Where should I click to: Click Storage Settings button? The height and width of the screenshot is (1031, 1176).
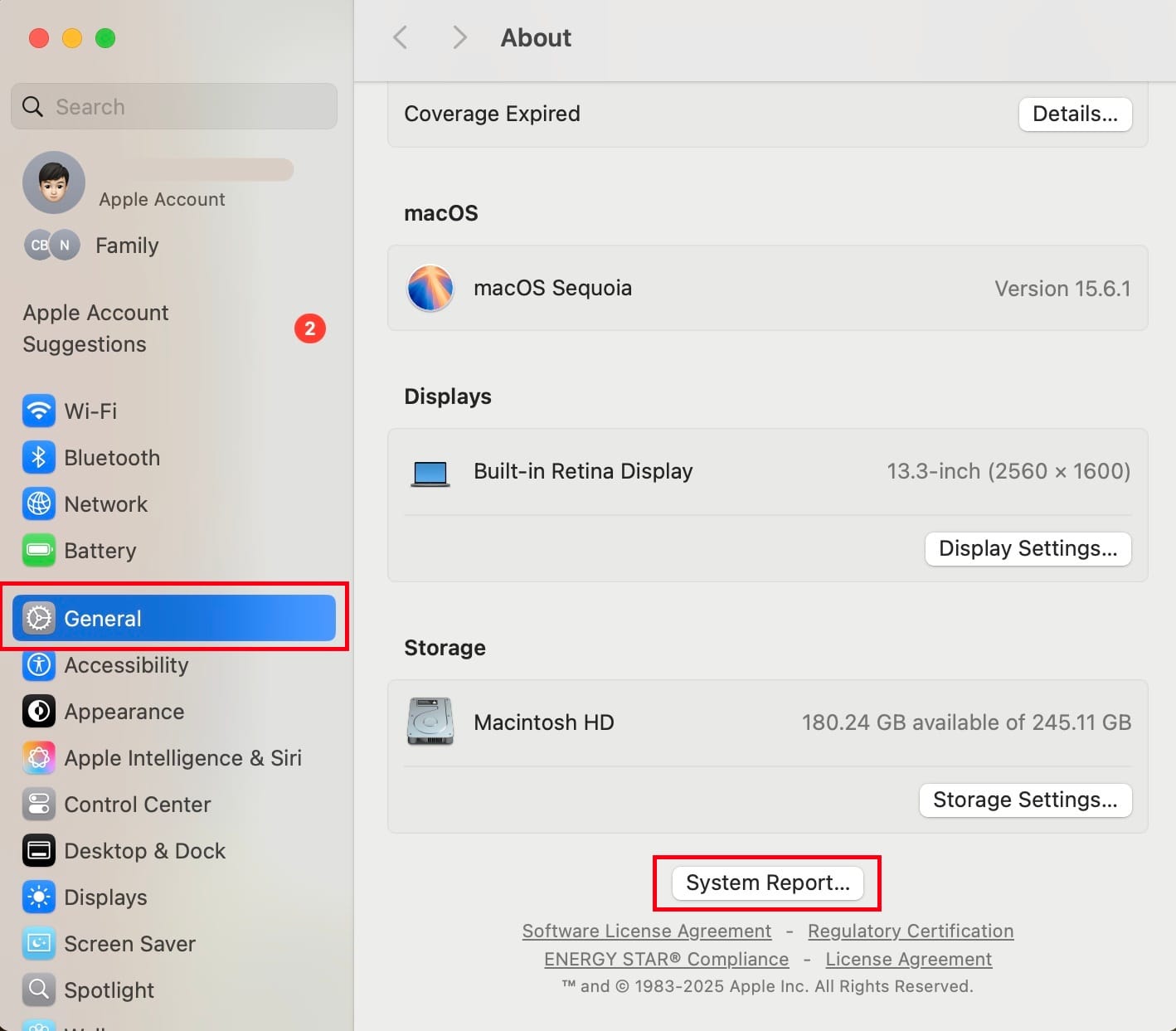pyautogui.click(x=1025, y=800)
